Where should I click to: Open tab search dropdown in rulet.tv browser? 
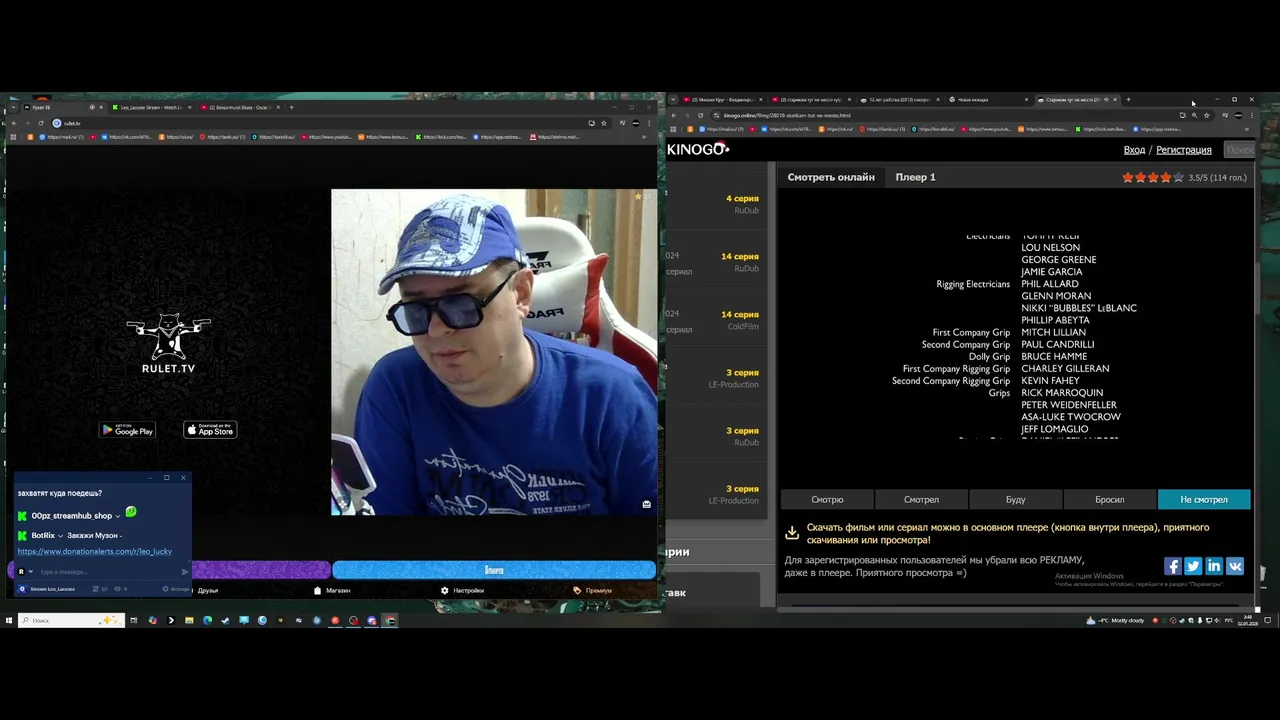tap(12, 107)
